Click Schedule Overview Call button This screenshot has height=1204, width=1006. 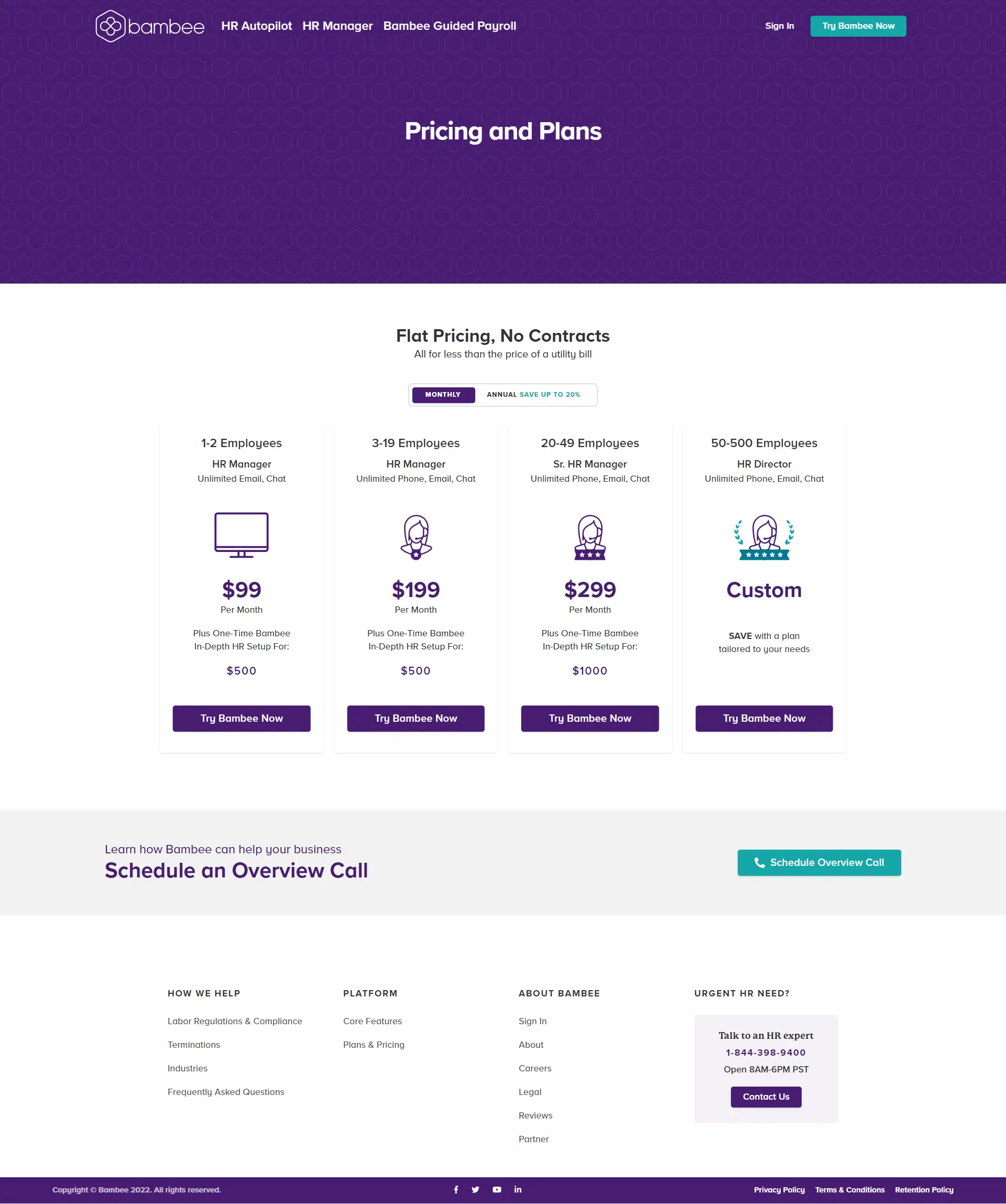(x=818, y=862)
